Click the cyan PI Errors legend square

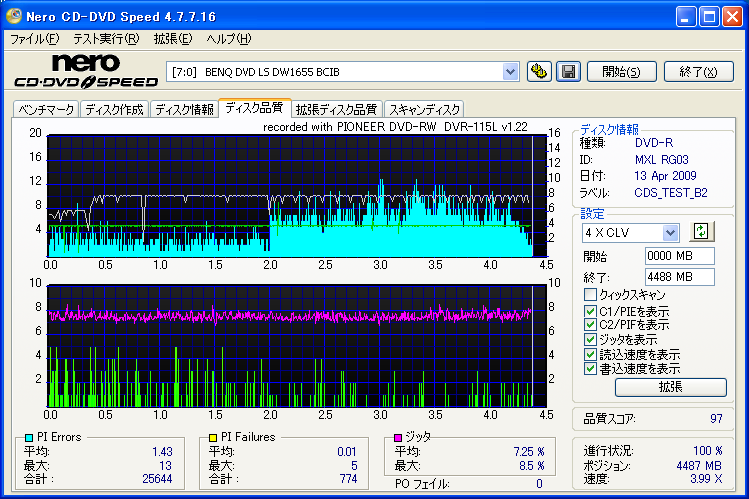29,437
